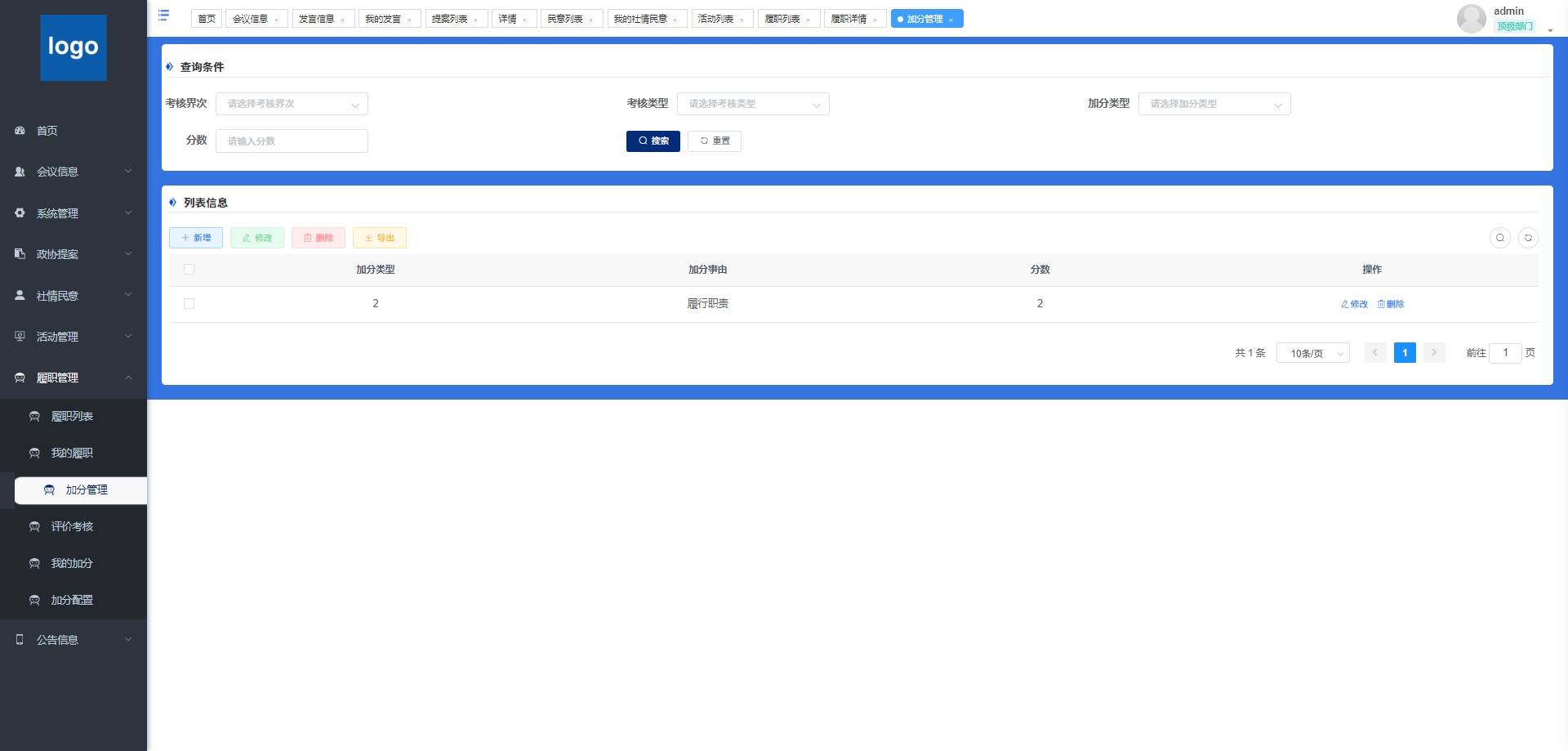
Task: Click the 搜索 search button
Action: pos(653,141)
